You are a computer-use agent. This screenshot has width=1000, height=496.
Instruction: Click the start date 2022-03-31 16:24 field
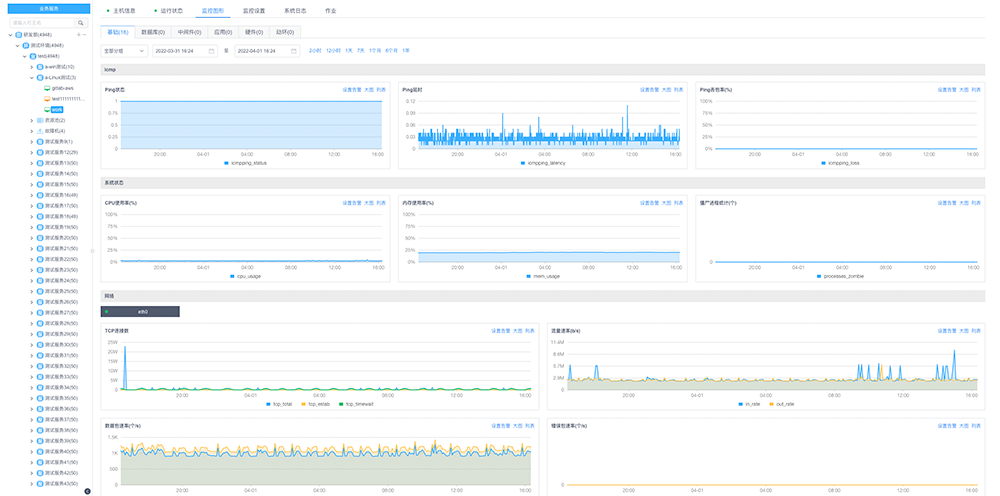185,51
